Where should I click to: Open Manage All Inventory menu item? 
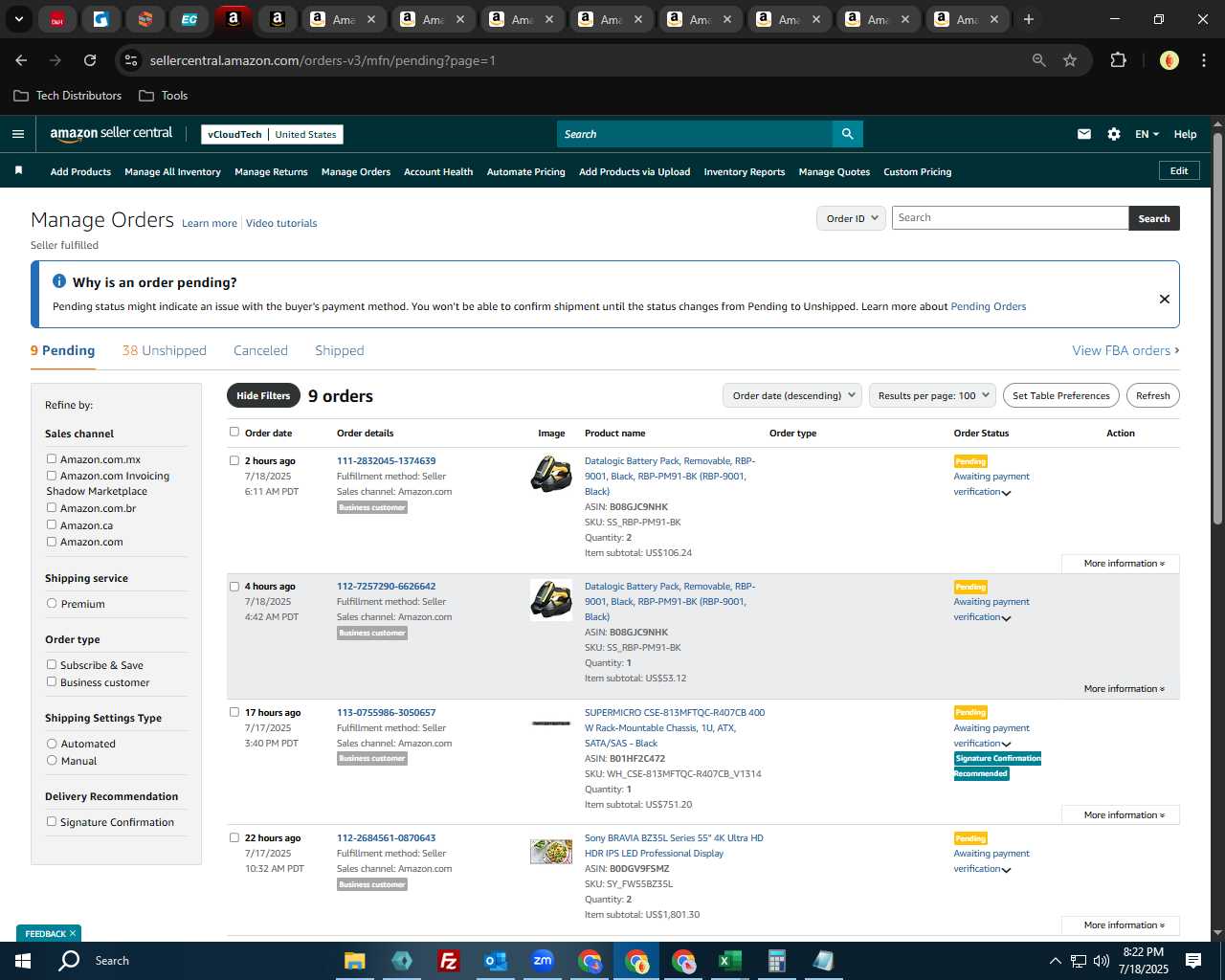tap(172, 172)
